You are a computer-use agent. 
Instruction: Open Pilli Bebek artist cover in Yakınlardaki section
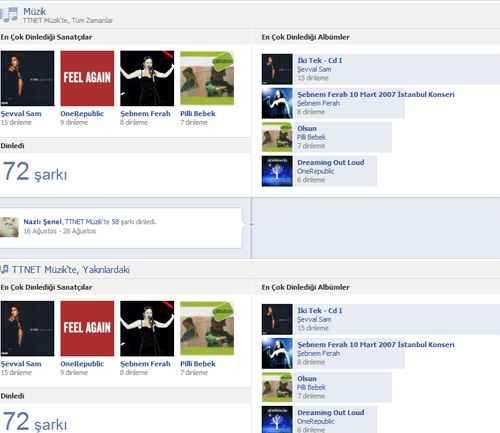tap(207, 329)
